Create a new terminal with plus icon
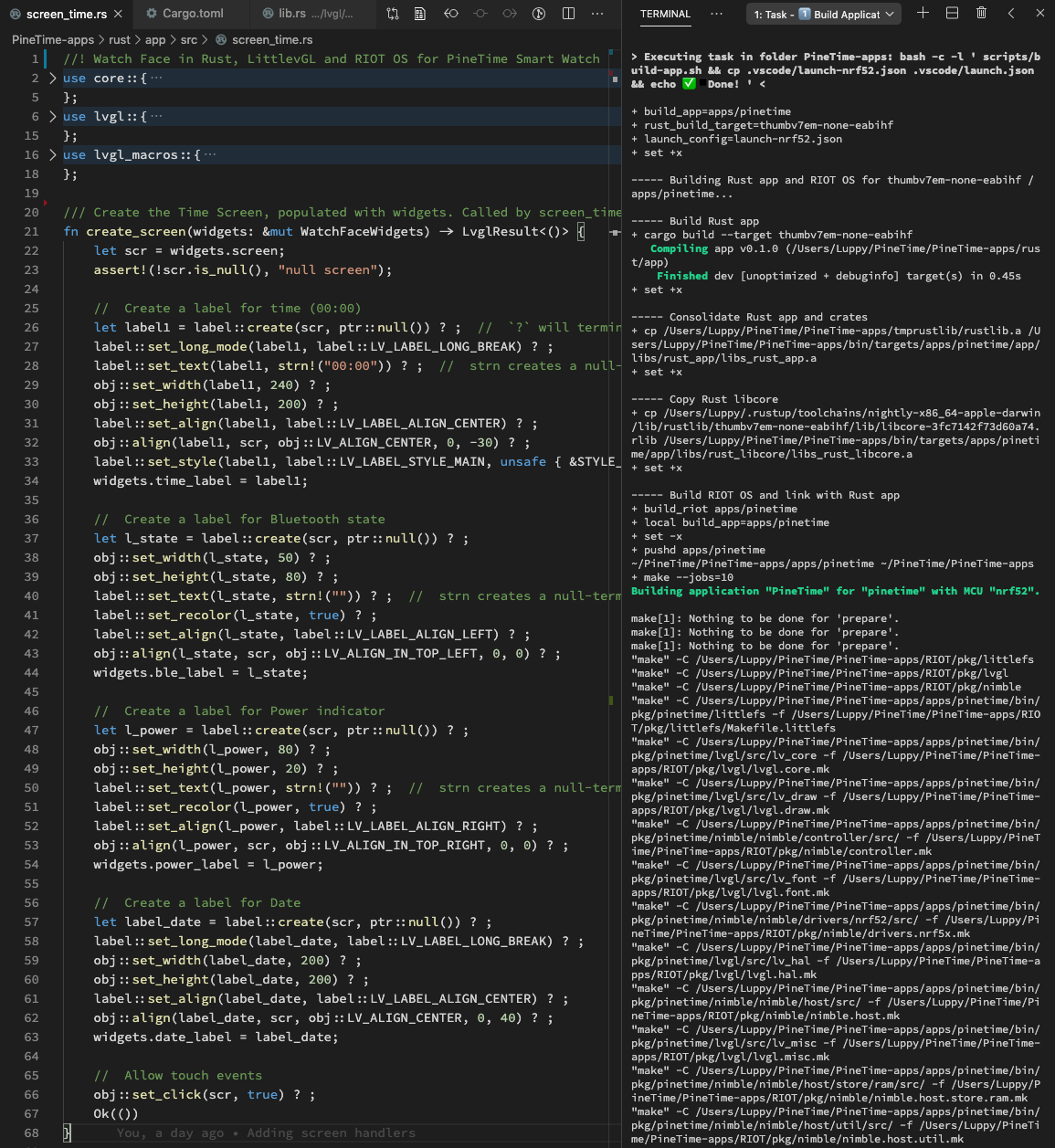This screenshot has width=1055, height=1148. point(923,14)
